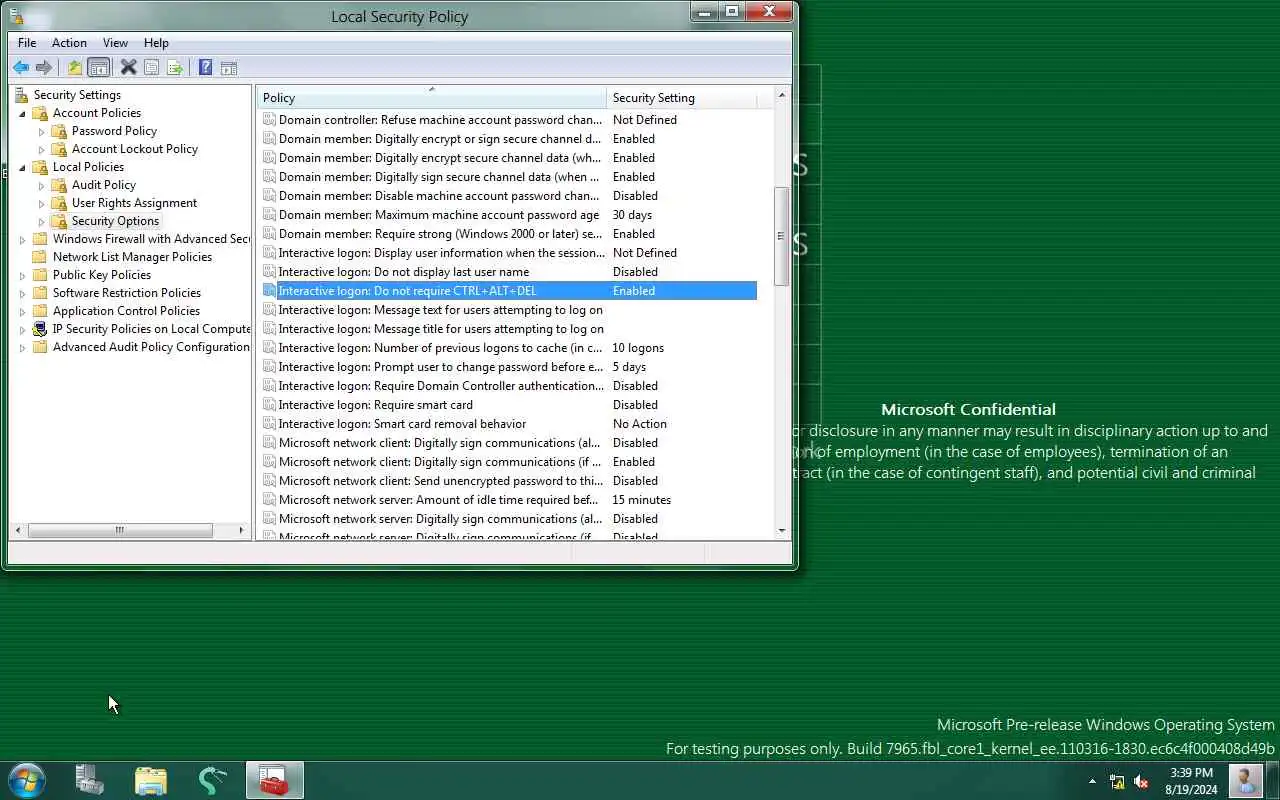This screenshot has width=1280, height=800.
Task: Click the tree pane horizontal scrollbar thumb
Action: (x=120, y=530)
